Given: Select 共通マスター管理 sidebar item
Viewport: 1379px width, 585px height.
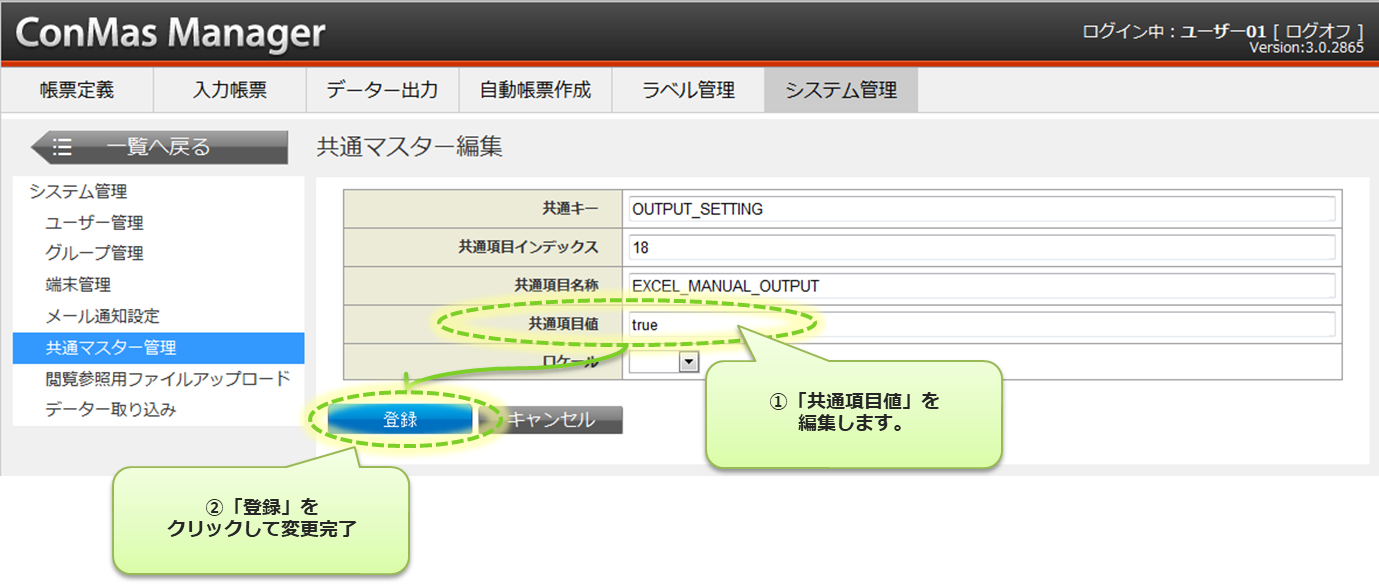Looking at the screenshot, I should [x=110, y=348].
